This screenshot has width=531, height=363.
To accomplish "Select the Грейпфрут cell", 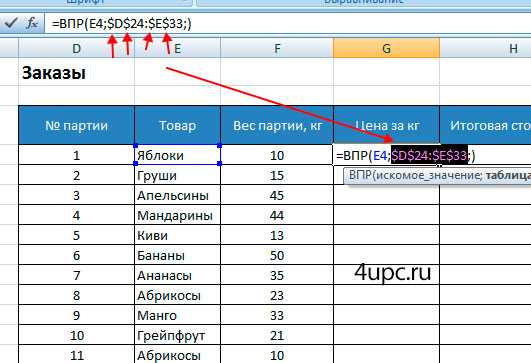I will click(177, 335).
